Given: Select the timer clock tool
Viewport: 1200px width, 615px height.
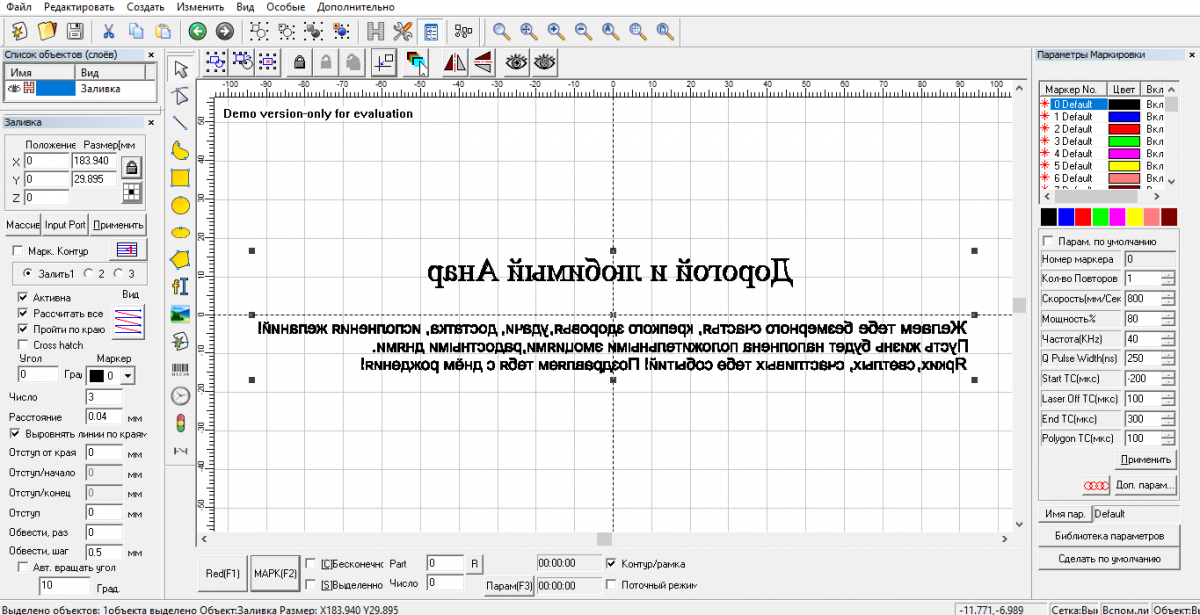Looking at the screenshot, I should click(180, 395).
